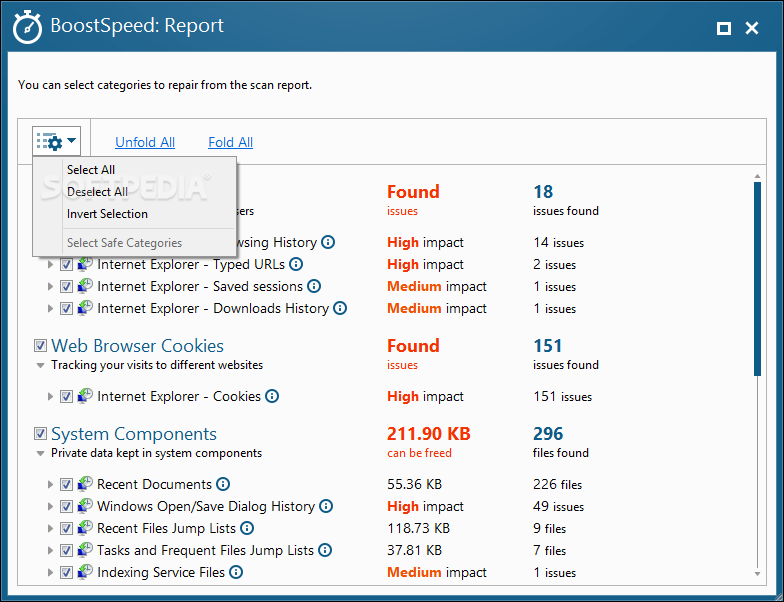Click the Saved sessions row monitor-clock icon

pyautogui.click(x=85, y=286)
